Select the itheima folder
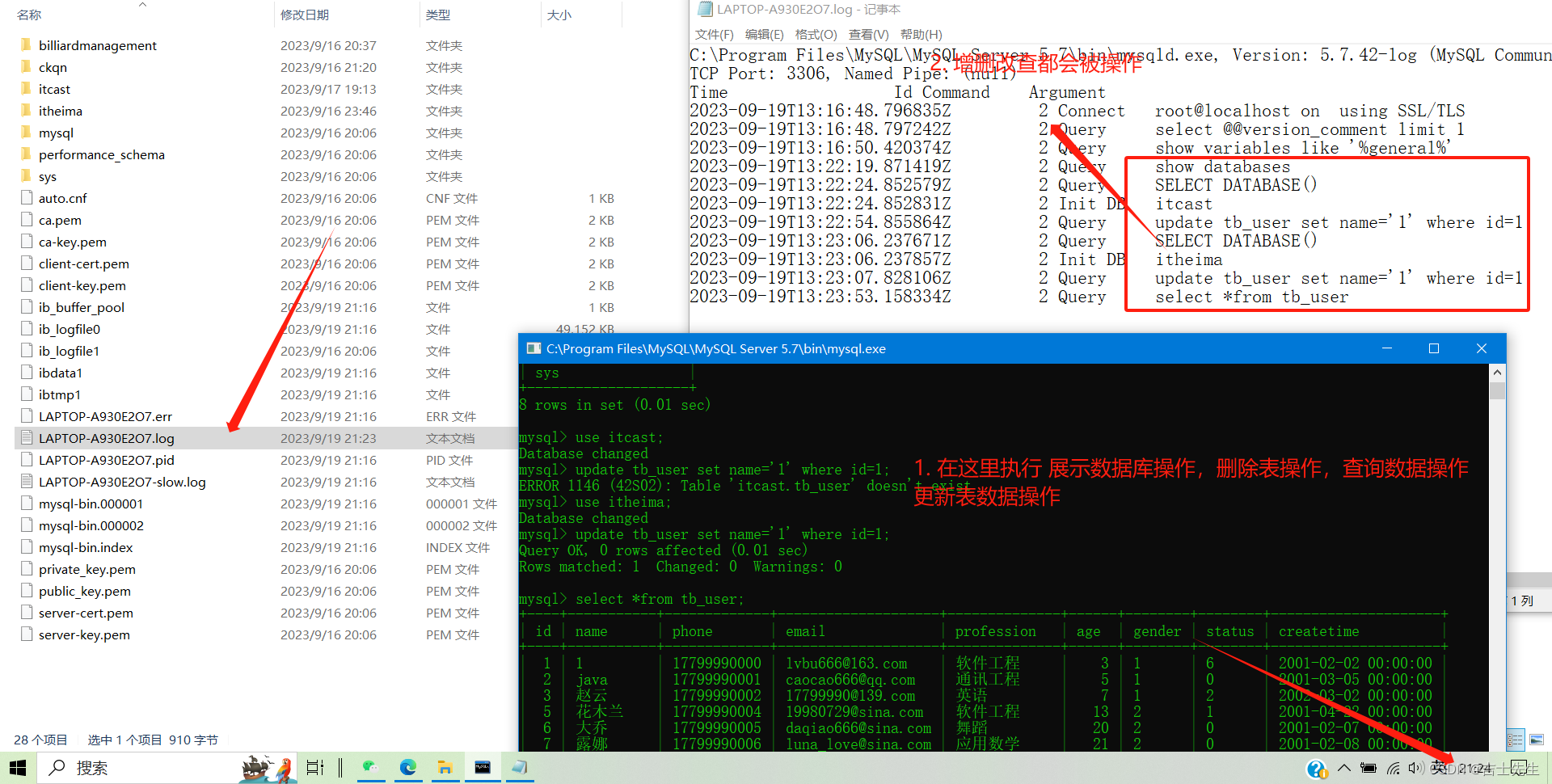Viewport: 1552px width, 784px height. (61, 111)
